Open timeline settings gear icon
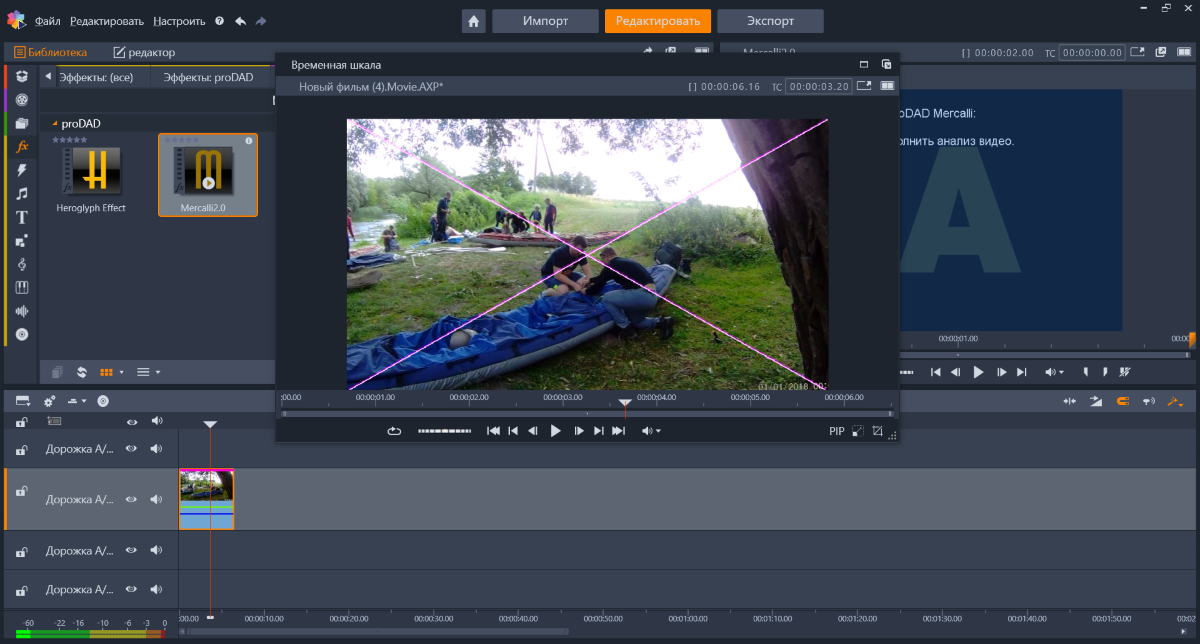 pyautogui.click(x=49, y=401)
